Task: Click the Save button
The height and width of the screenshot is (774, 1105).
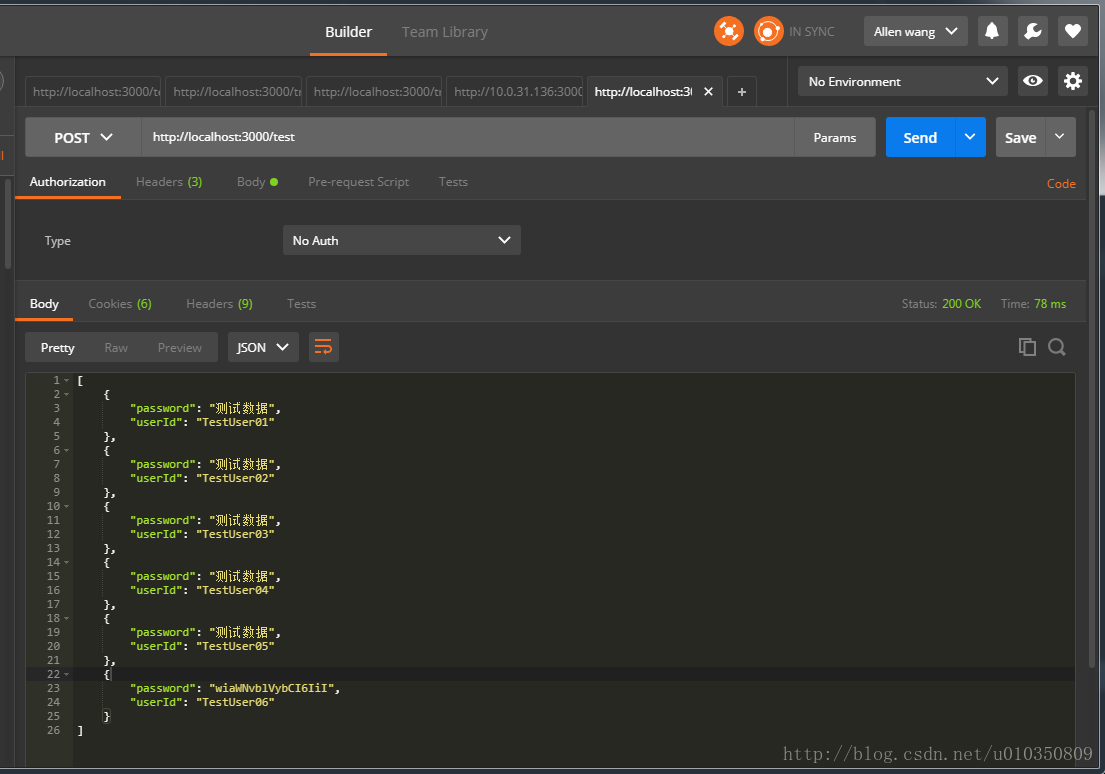Action: [1020, 137]
